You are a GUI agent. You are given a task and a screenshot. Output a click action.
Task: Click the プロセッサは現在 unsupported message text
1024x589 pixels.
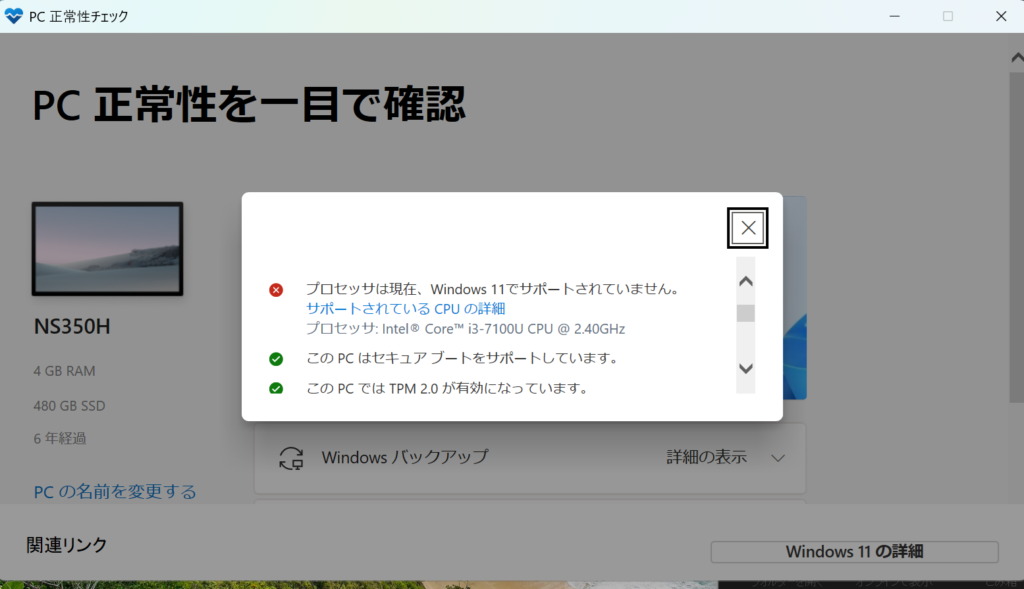pyautogui.click(x=493, y=289)
